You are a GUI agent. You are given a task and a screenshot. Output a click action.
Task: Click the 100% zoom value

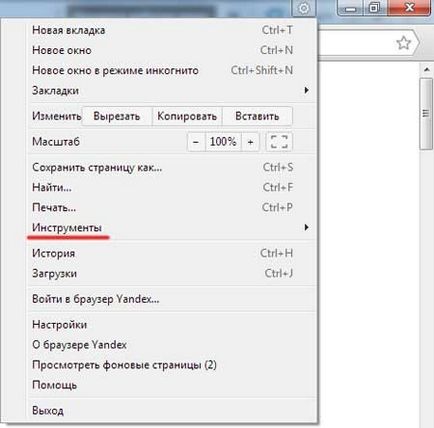pyautogui.click(x=223, y=142)
